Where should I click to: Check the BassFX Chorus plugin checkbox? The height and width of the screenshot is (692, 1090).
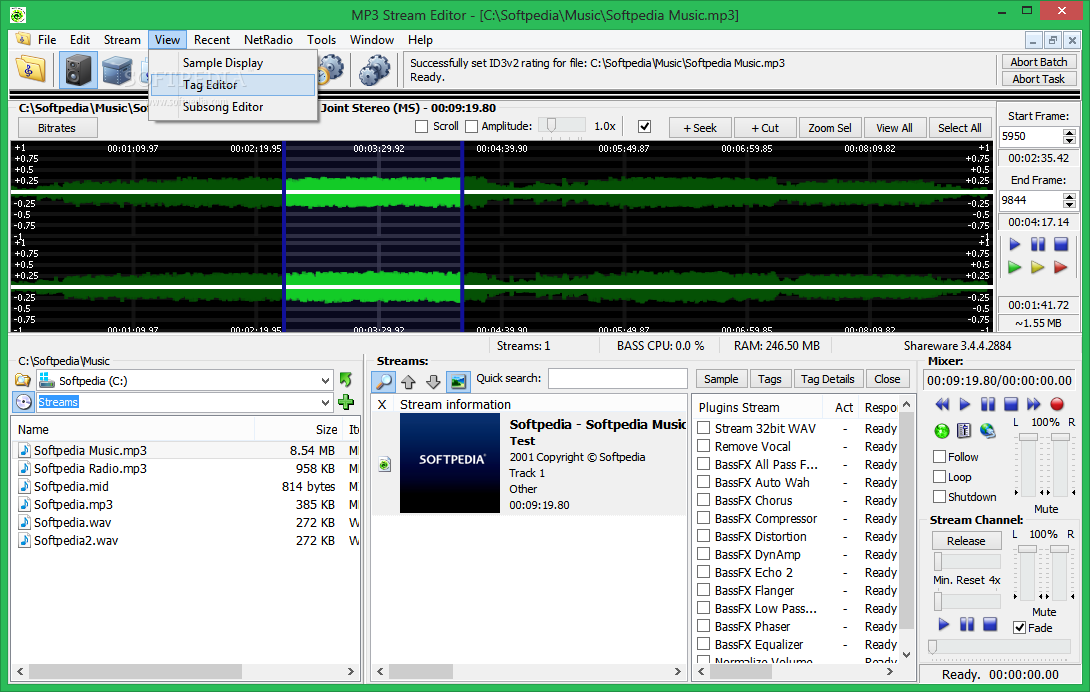click(x=703, y=499)
